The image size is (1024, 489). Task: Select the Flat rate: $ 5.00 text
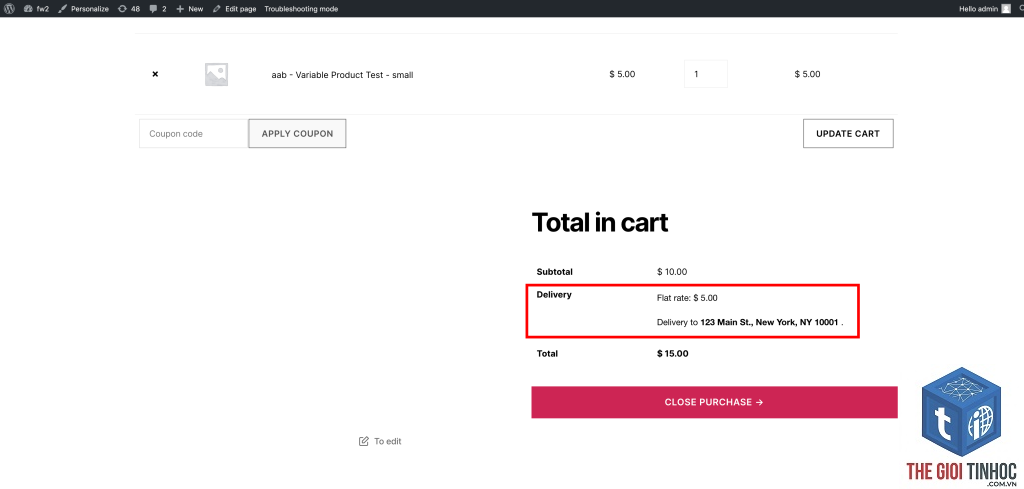click(687, 298)
